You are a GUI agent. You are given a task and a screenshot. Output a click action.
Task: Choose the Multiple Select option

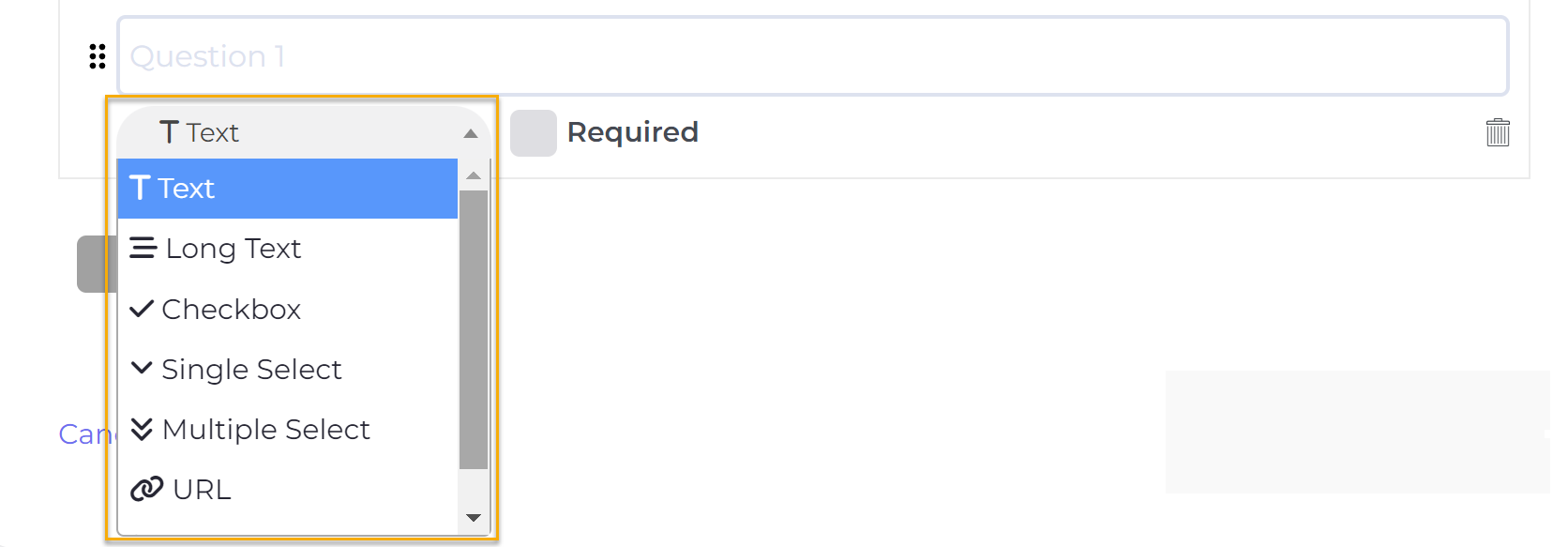coord(265,430)
